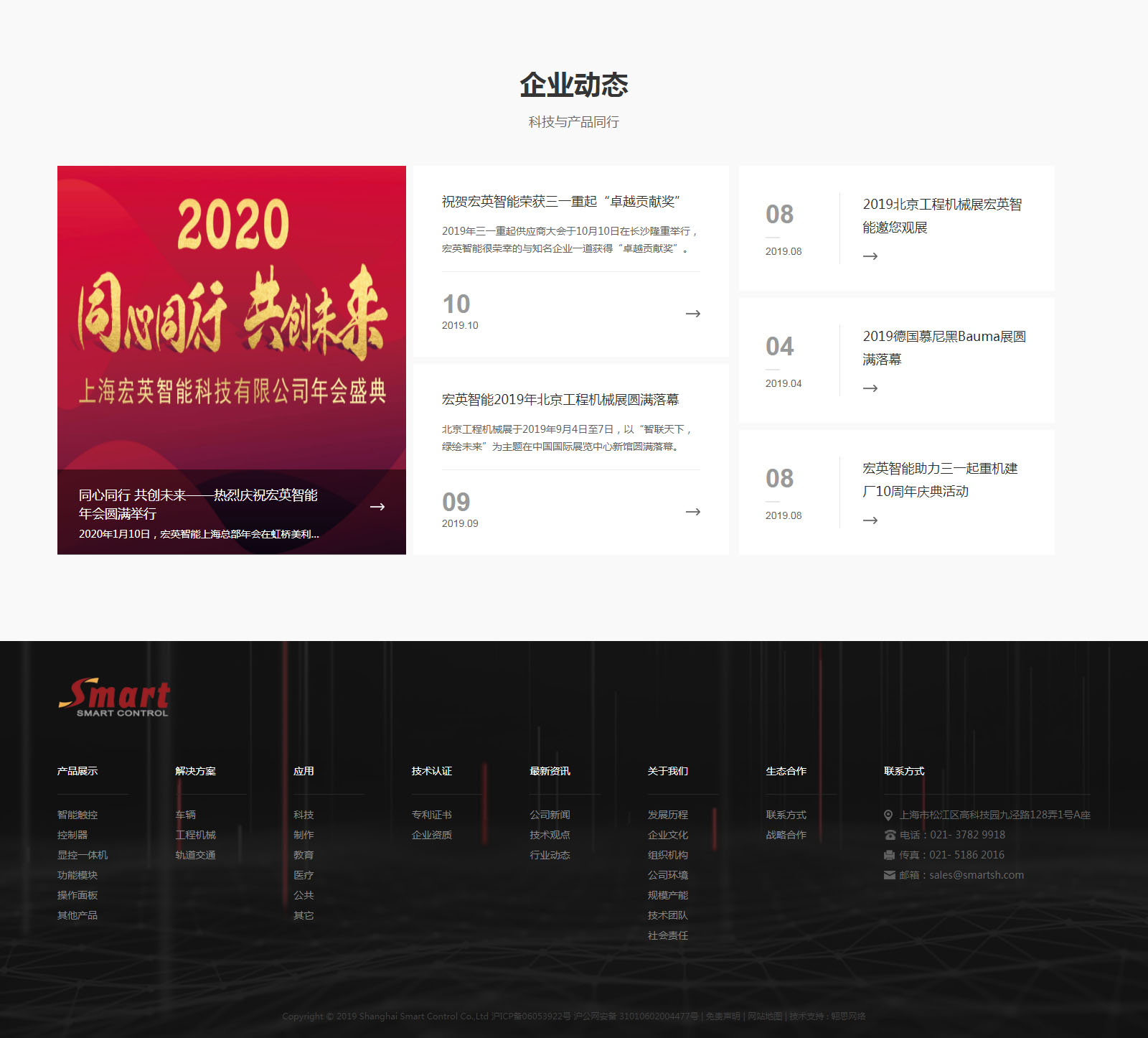Open 公司新闻 under 最新资讯
Viewport: 1148px width, 1038px height.
(550, 815)
